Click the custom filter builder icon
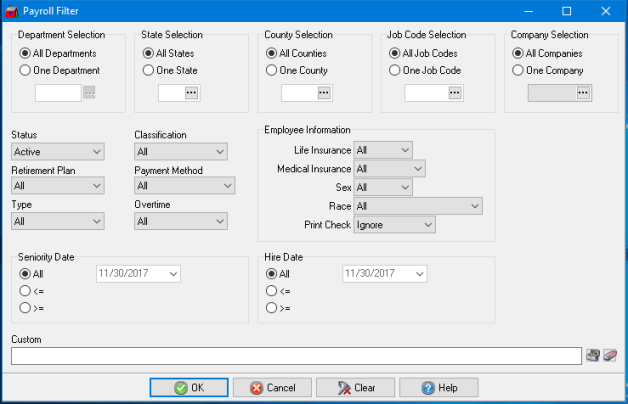 click(593, 356)
